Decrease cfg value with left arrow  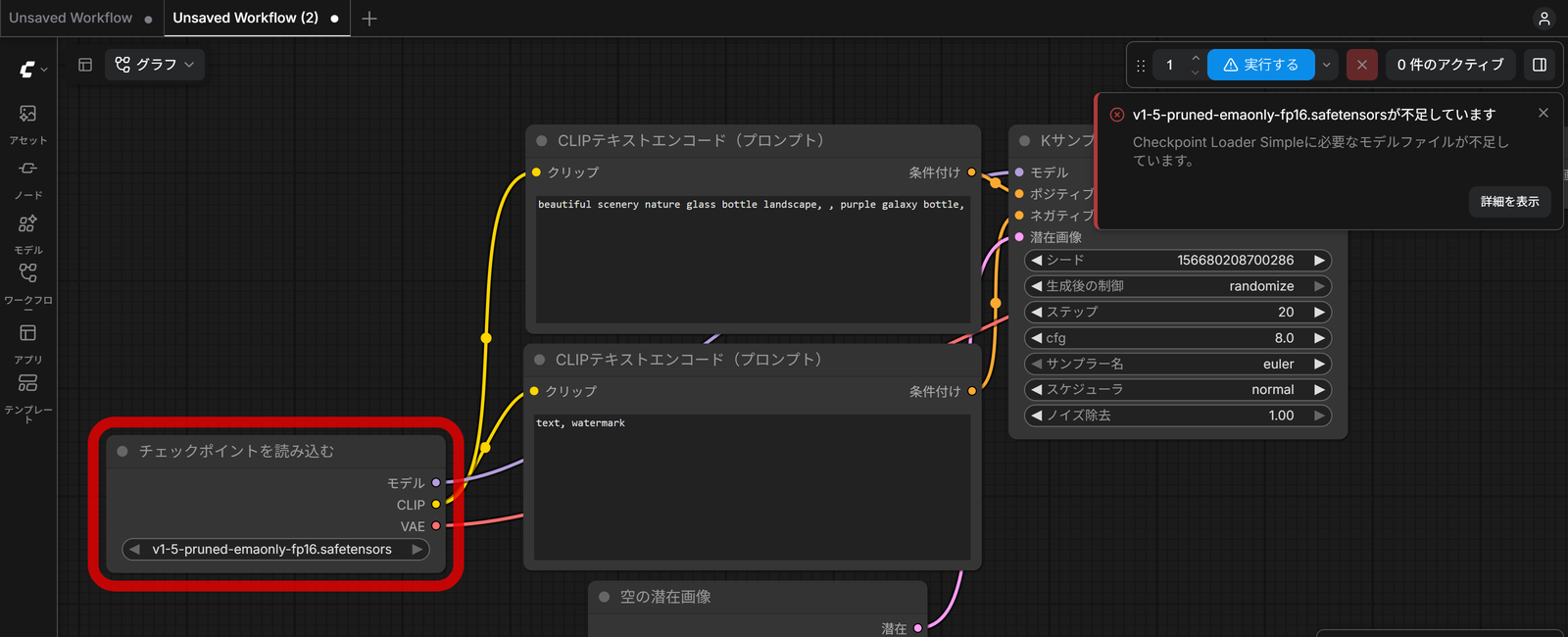(1036, 338)
